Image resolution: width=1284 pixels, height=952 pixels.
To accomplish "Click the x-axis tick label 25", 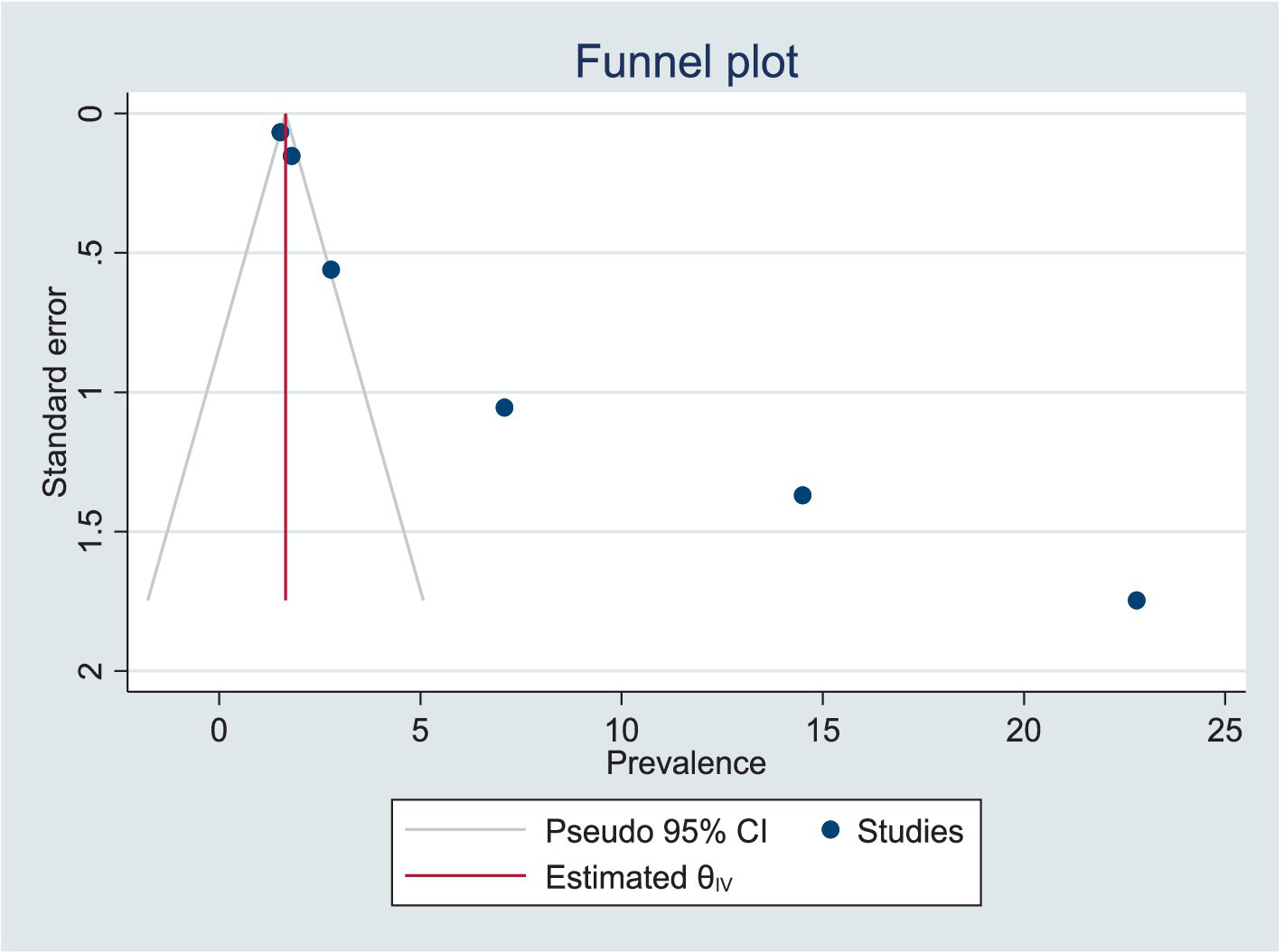I will [x=1224, y=730].
